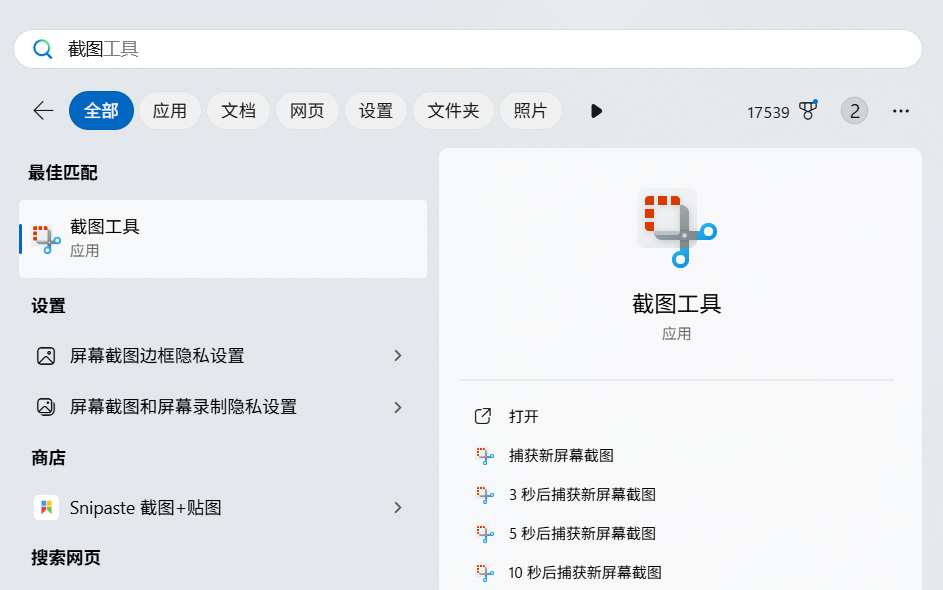Open the three-dot more options menu

tap(901, 111)
